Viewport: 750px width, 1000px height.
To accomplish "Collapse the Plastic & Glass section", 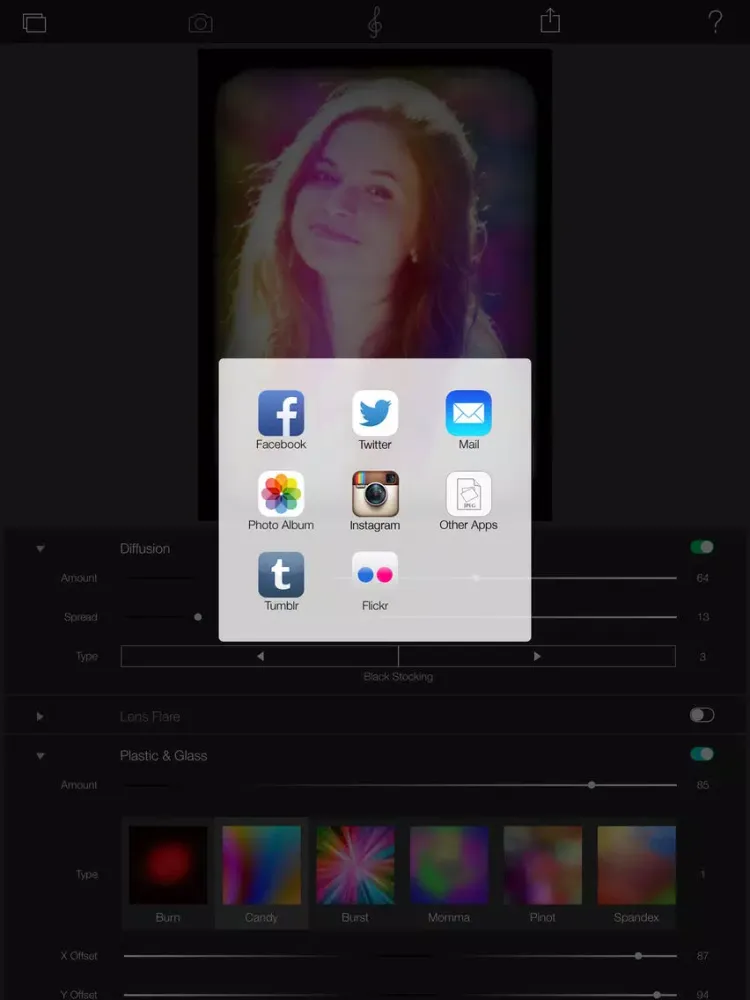I will coord(40,756).
